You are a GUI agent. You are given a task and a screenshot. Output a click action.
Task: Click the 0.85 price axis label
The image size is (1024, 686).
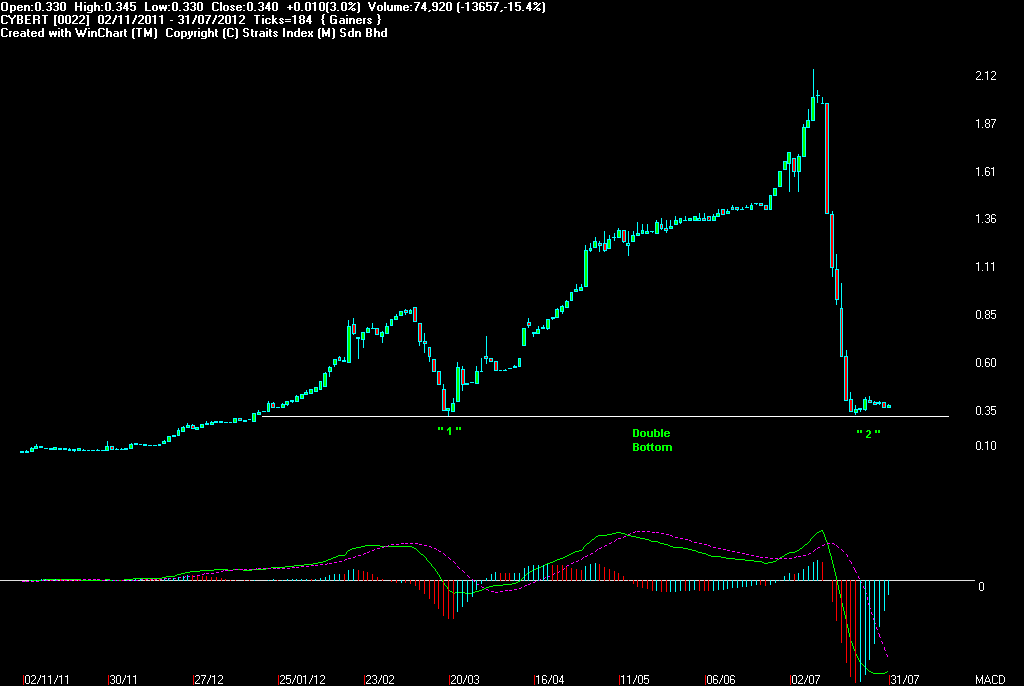pyautogui.click(x=985, y=315)
